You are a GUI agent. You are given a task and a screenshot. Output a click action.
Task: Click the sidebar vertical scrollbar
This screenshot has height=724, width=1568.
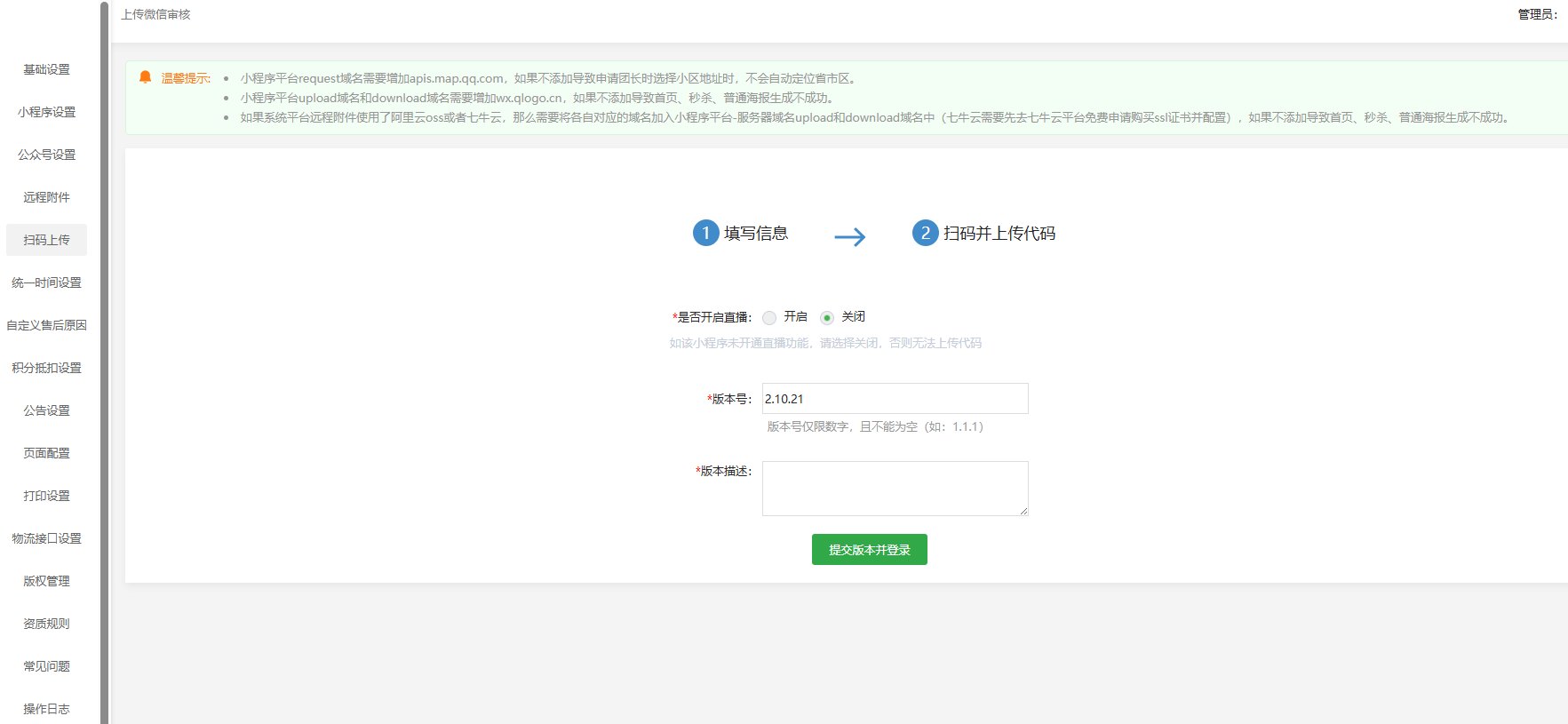tap(104, 355)
